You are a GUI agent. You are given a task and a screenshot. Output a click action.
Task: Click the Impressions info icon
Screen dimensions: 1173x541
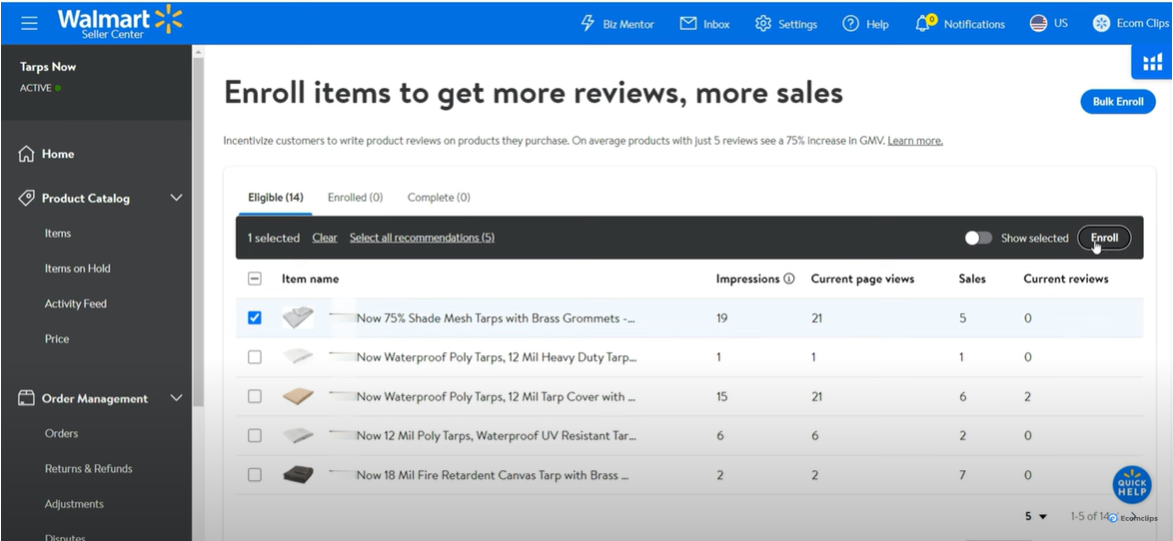(788, 279)
